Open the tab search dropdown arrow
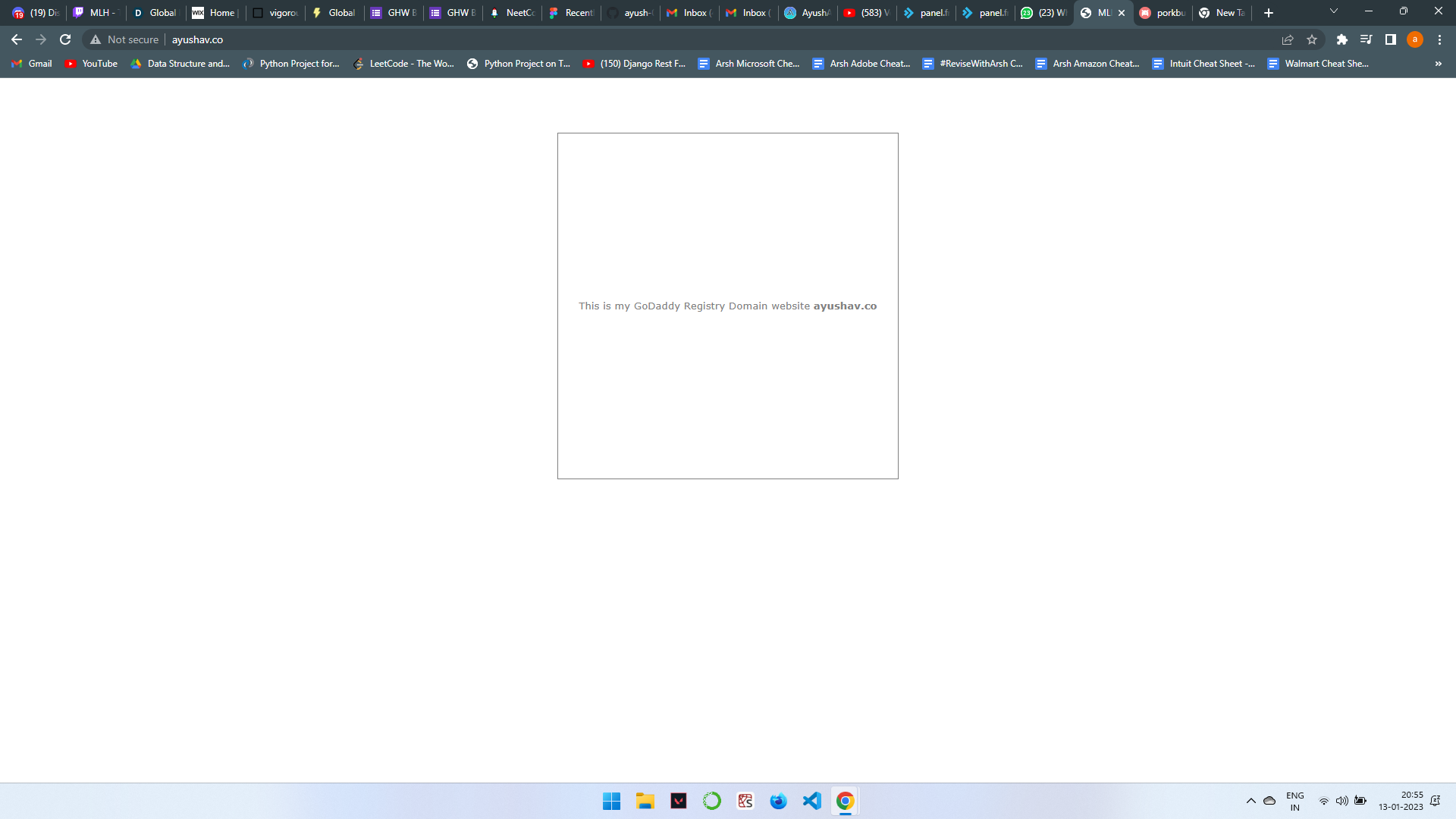This screenshot has height=819, width=1456. tap(1333, 11)
